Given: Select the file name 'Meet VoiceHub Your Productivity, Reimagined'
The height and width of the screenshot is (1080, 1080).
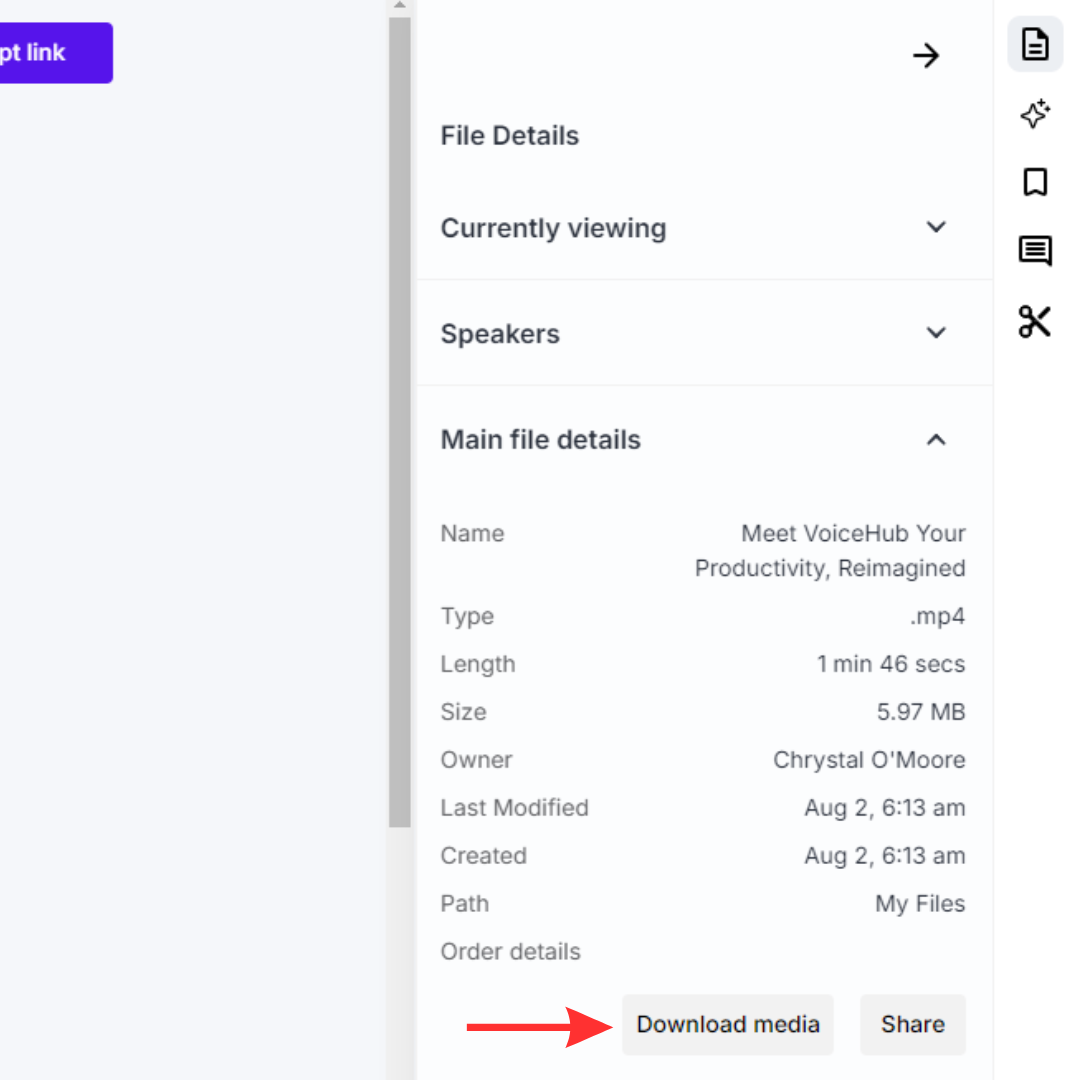Looking at the screenshot, I should 829,550.
